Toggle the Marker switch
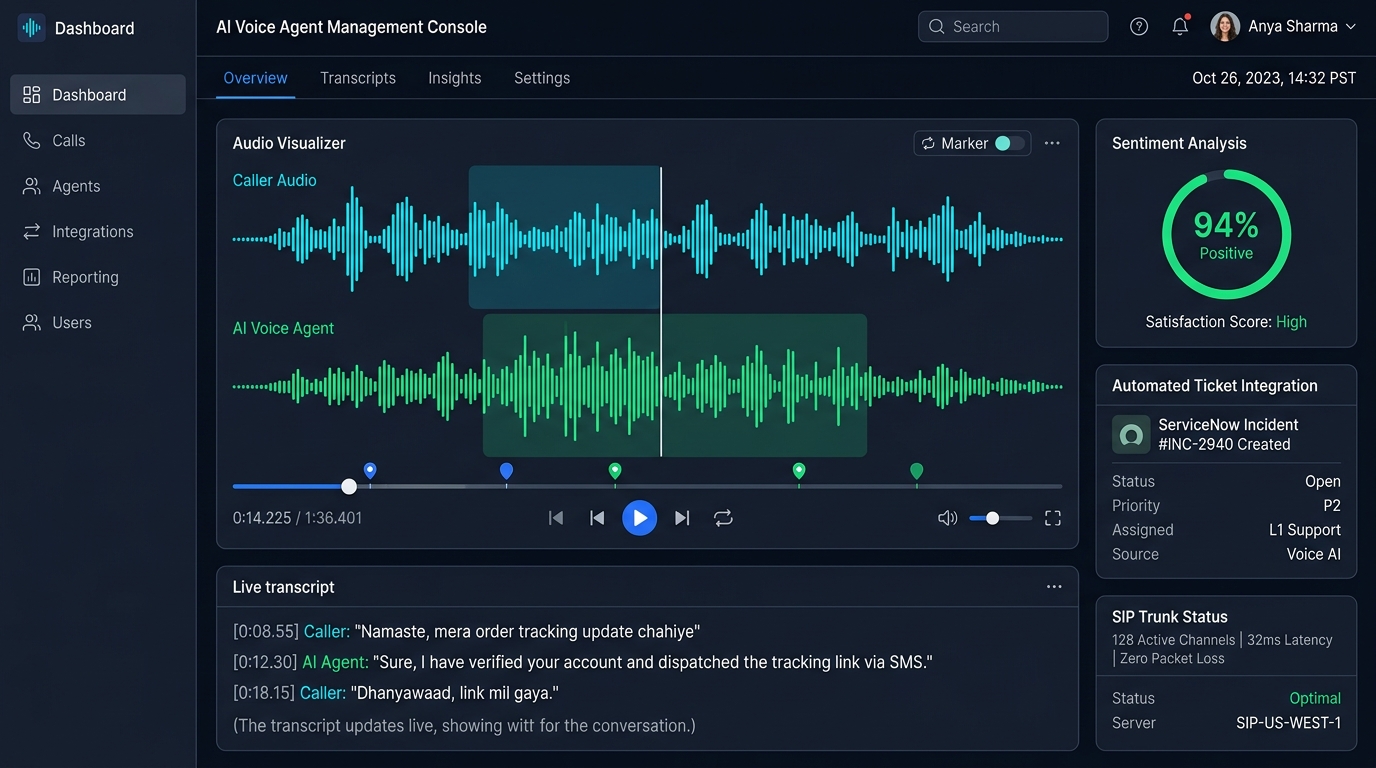The width and height of the screenshot is (1376, 768). [x=1010, y=143]
